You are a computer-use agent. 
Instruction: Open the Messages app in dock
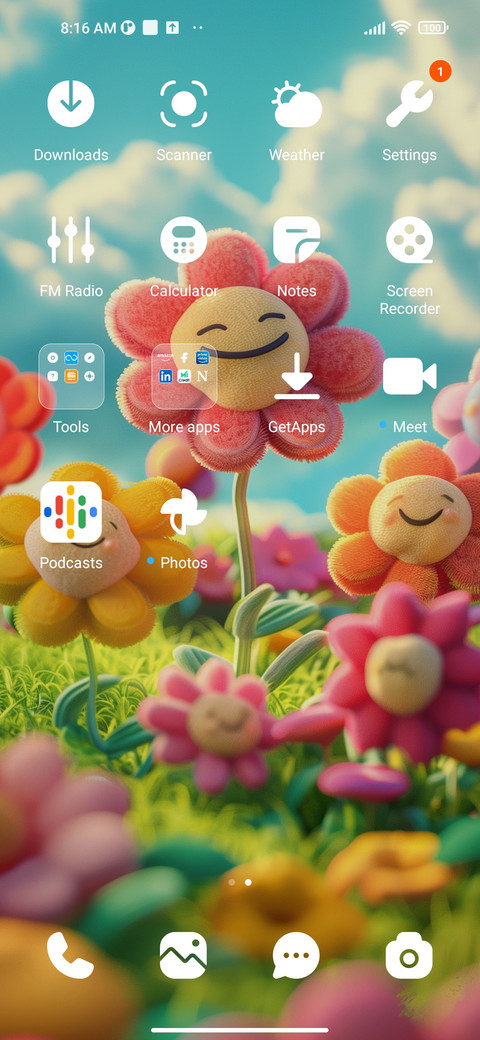coord(296,955)
